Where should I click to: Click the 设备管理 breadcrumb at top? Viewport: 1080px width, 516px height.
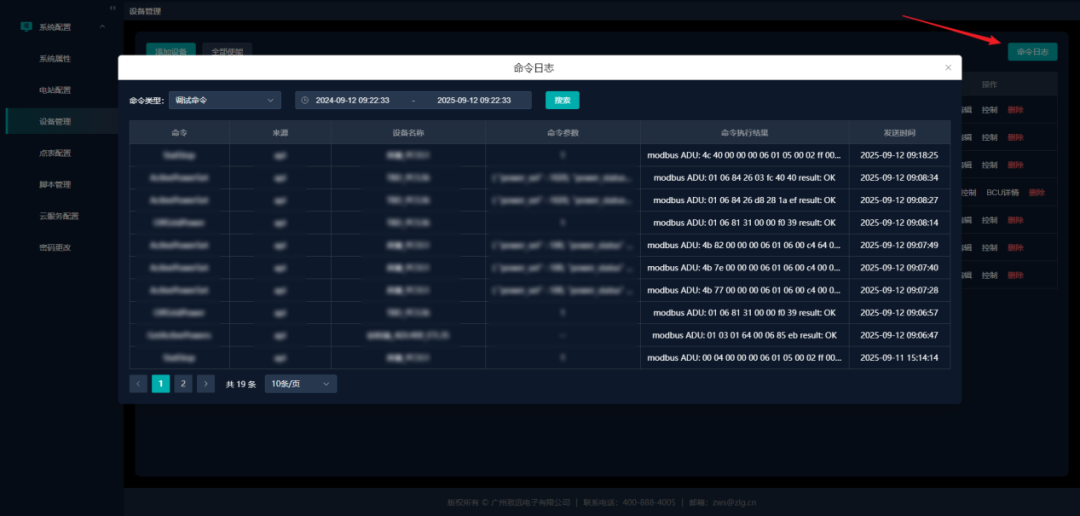(x=143, y=12)
